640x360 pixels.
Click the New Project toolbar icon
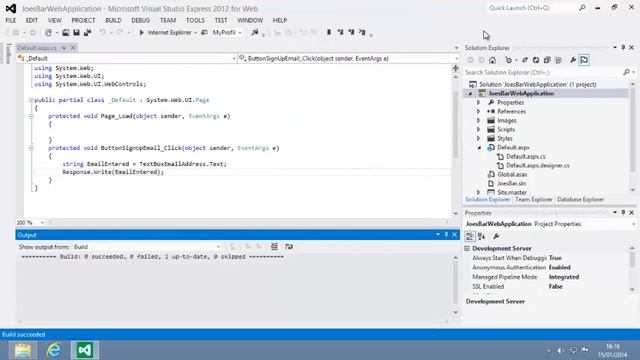(49, 32)
